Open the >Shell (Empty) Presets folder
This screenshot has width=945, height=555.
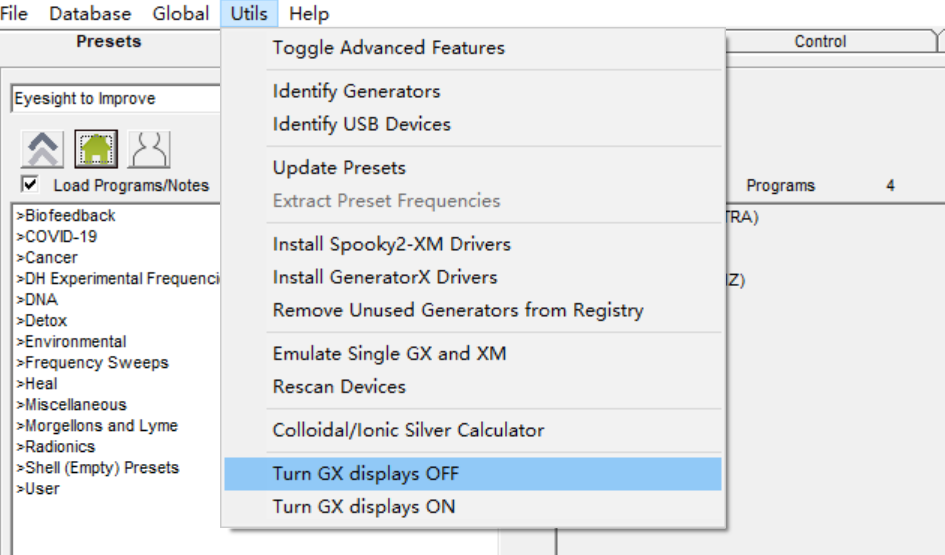pyautogui.click(x=98, y=468)
